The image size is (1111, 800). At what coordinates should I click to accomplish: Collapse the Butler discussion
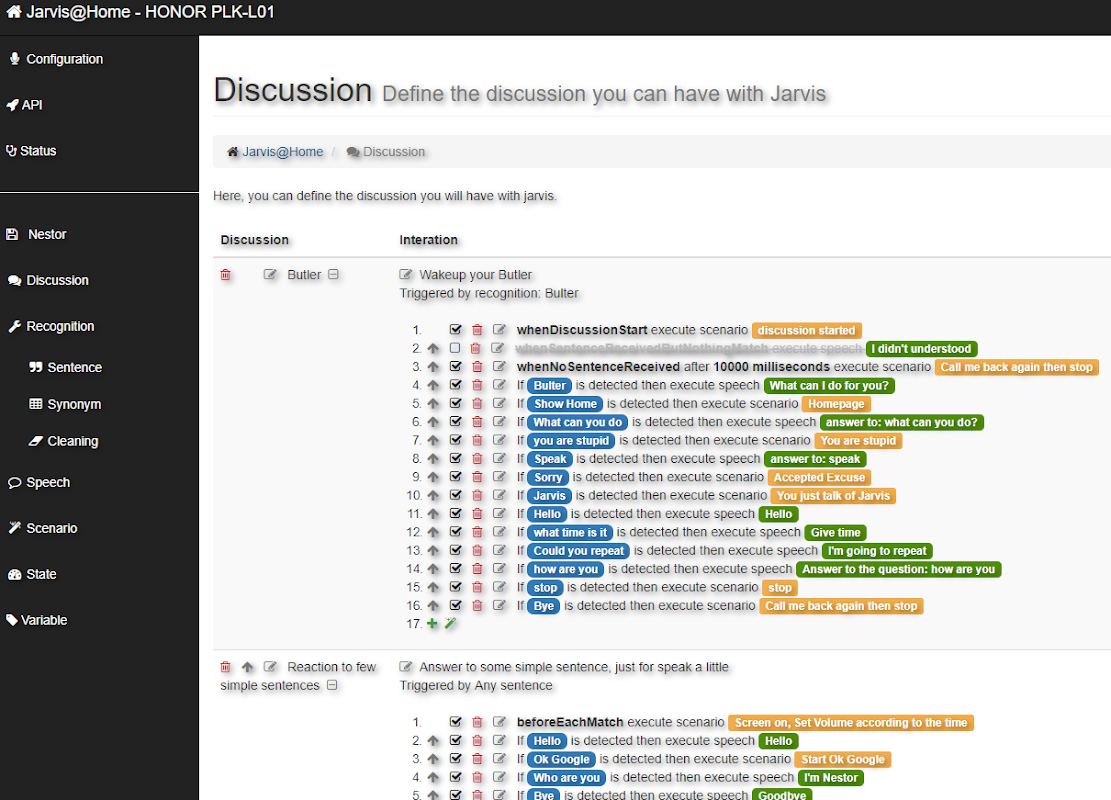[x=333, y=275]
